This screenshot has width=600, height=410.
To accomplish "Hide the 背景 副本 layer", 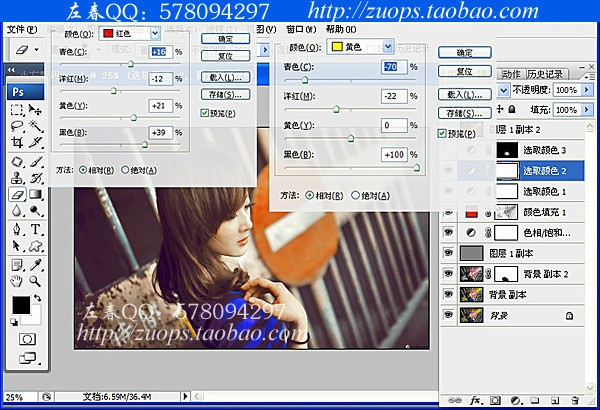I will [x=448, y=294].
